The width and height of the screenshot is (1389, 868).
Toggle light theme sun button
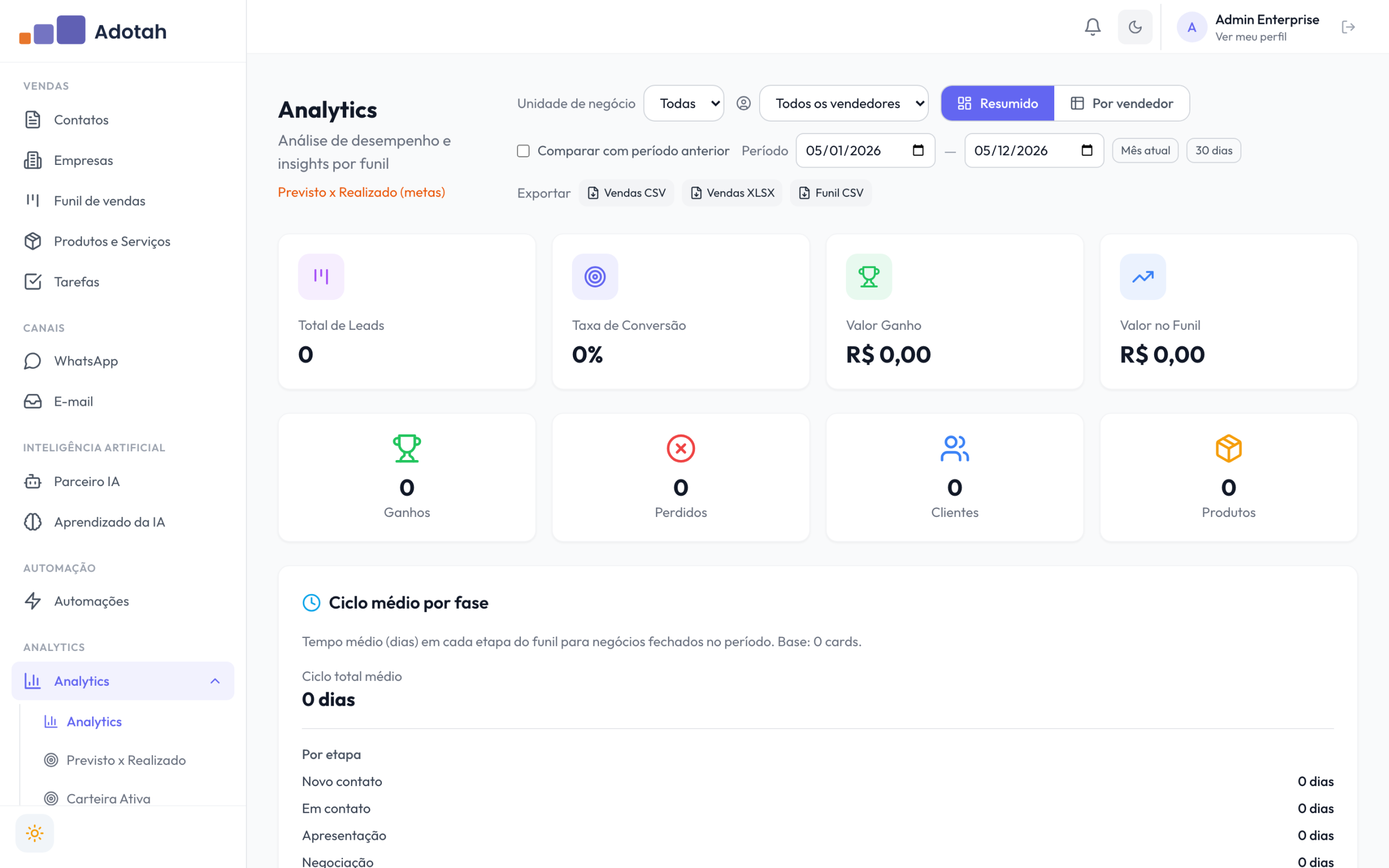(34, 833)
